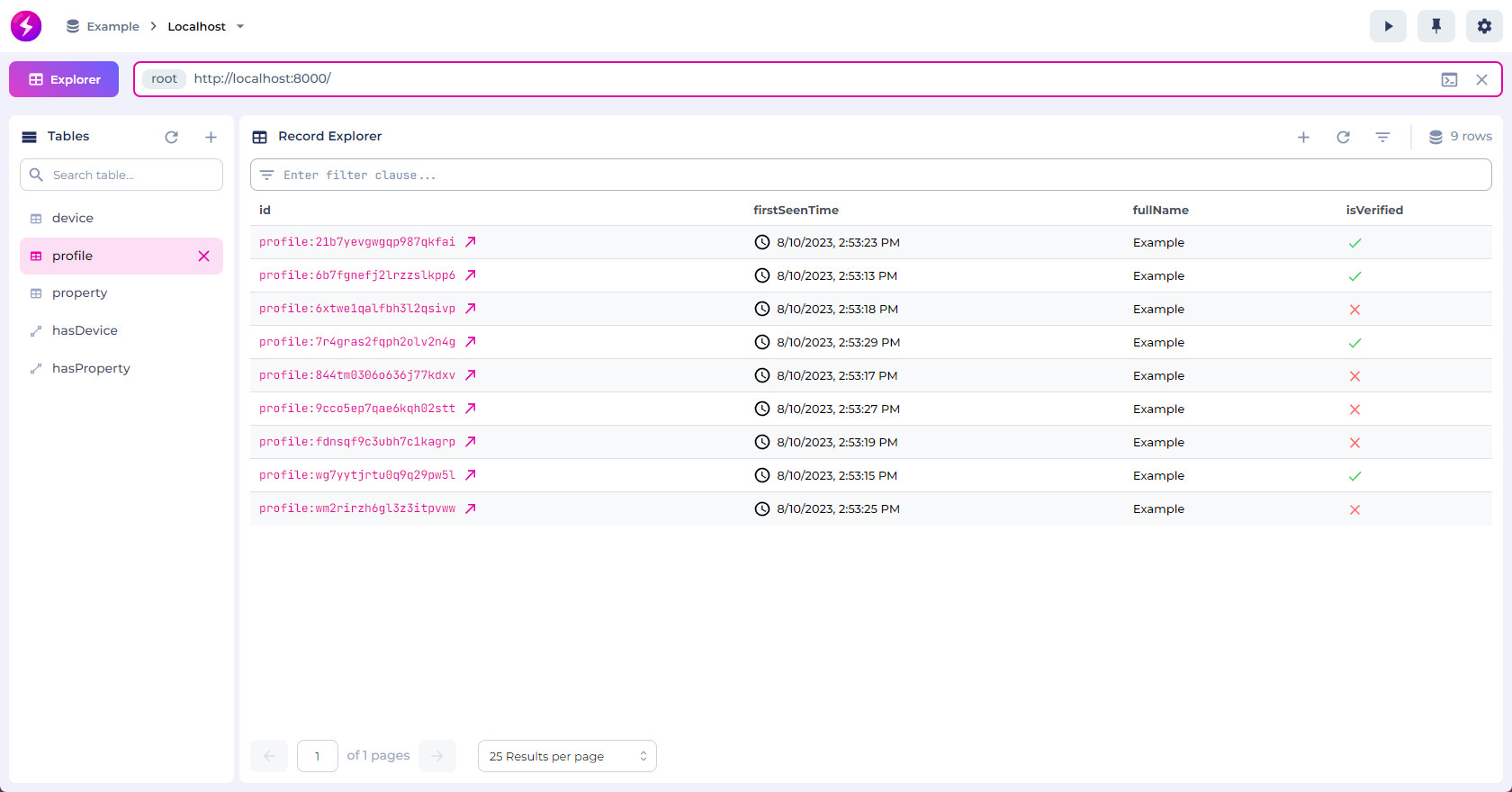1512x792 pixels.
Task: Click the isVerified checkmark for profile:wg7yytjrtu0q9q29pw5l
Action: pos(1354,476)
